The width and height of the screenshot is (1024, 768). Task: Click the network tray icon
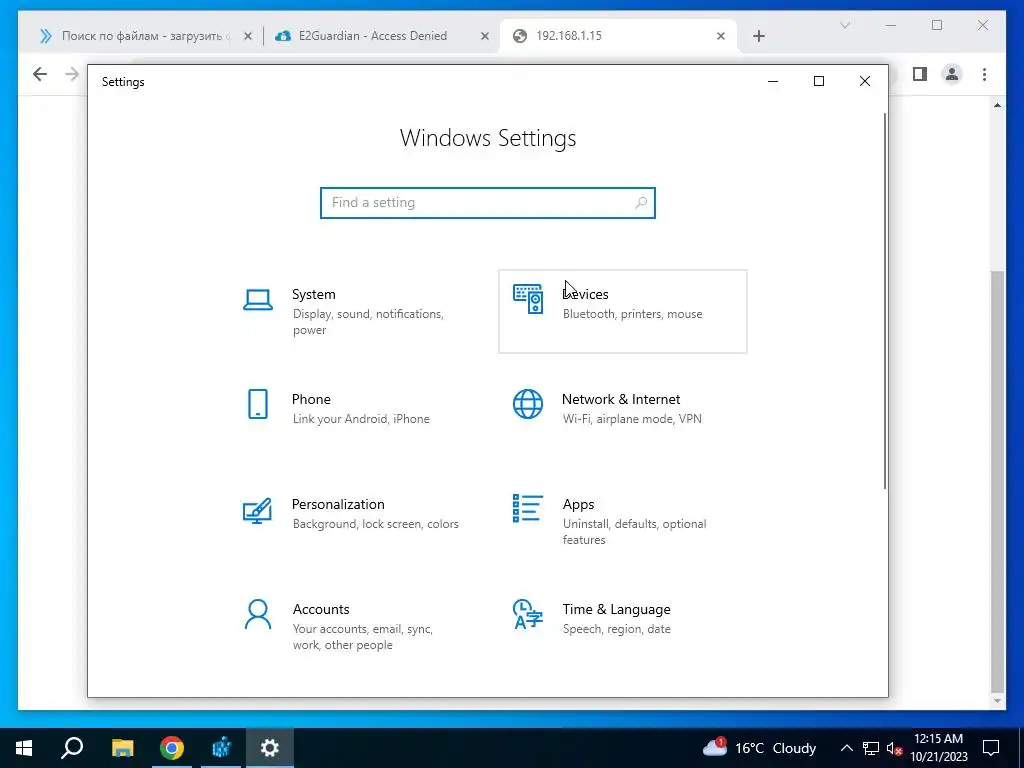pyautogui.click(x=871, y=748)
